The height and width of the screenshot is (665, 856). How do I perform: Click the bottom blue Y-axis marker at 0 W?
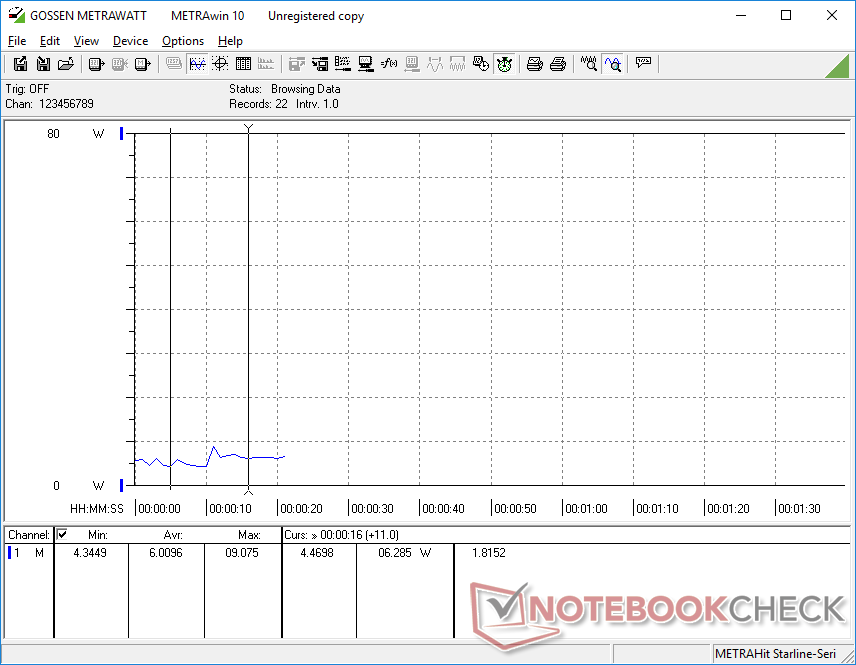[122, 485]
